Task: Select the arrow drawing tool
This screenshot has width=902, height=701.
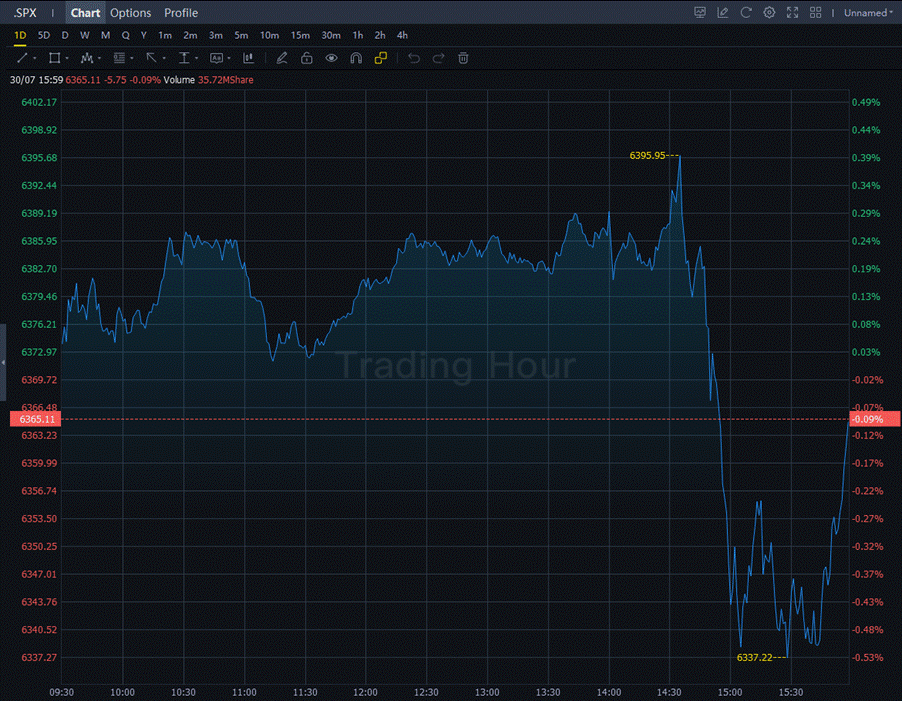Action: coord(151,58)
